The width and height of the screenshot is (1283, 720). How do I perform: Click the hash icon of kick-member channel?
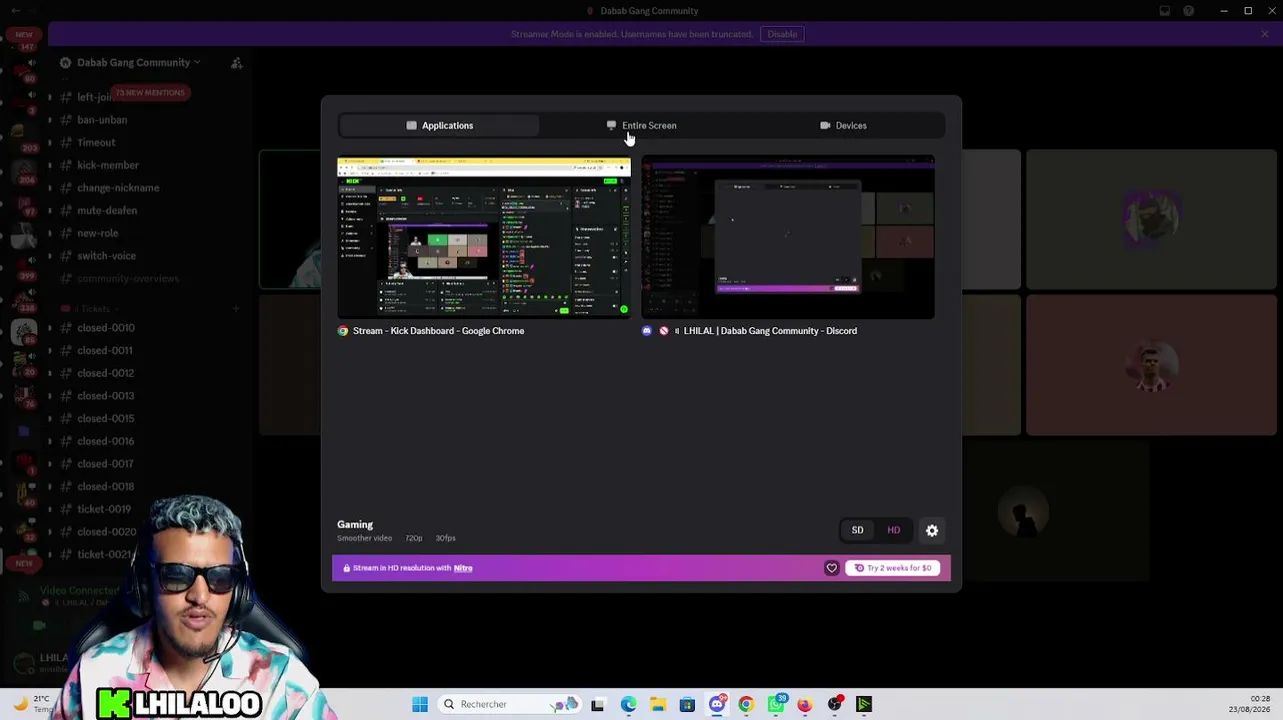[65, 165]
